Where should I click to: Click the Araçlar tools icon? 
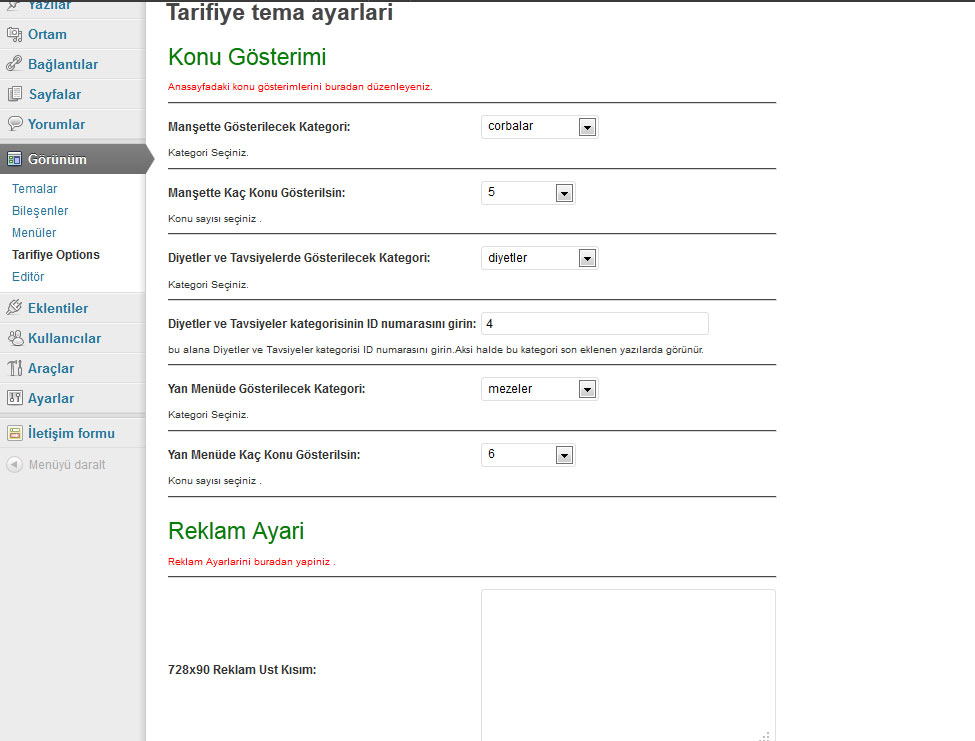pyautogui.click(x=14, y=368)
